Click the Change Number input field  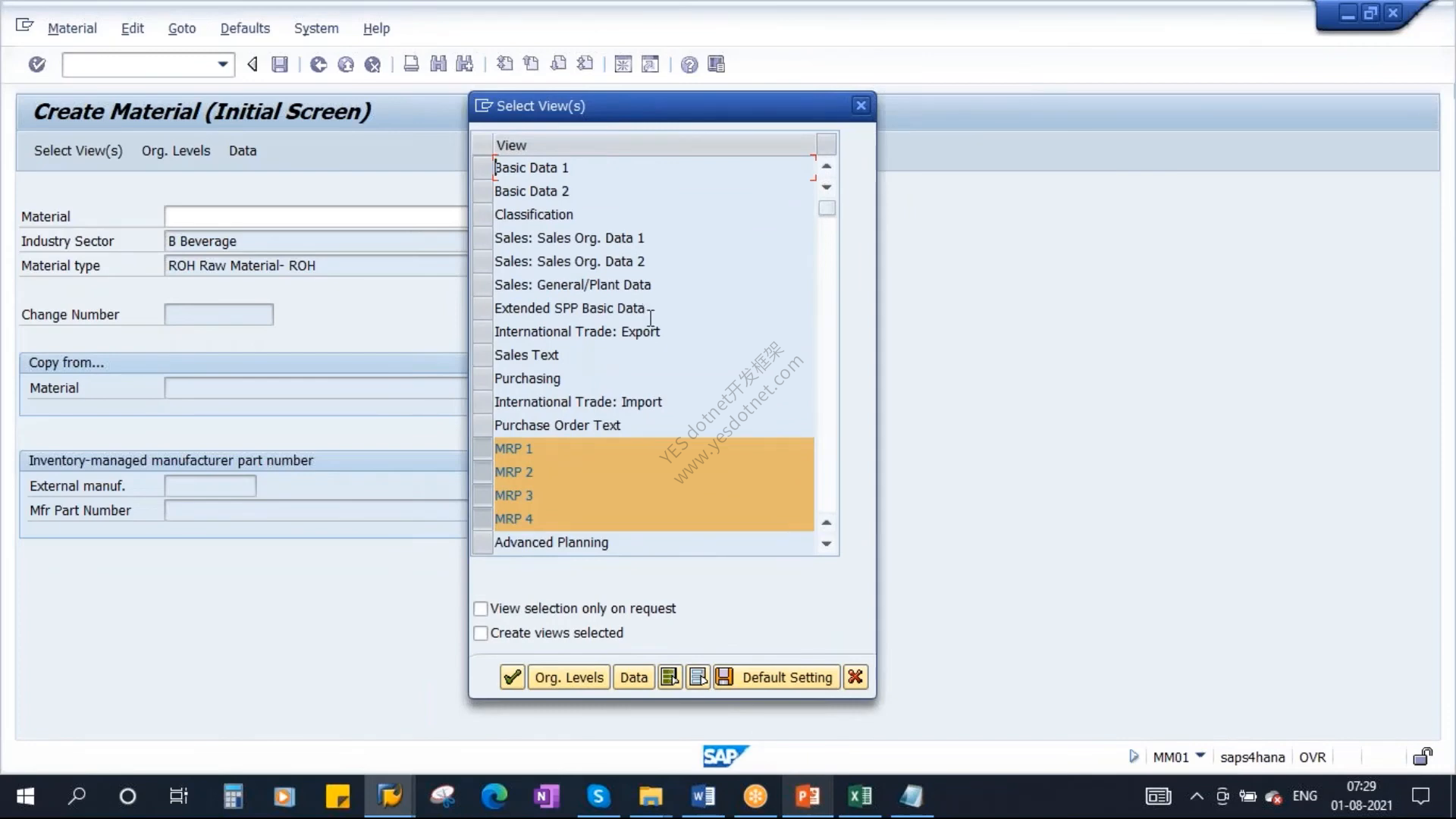(x=218, y=314)
